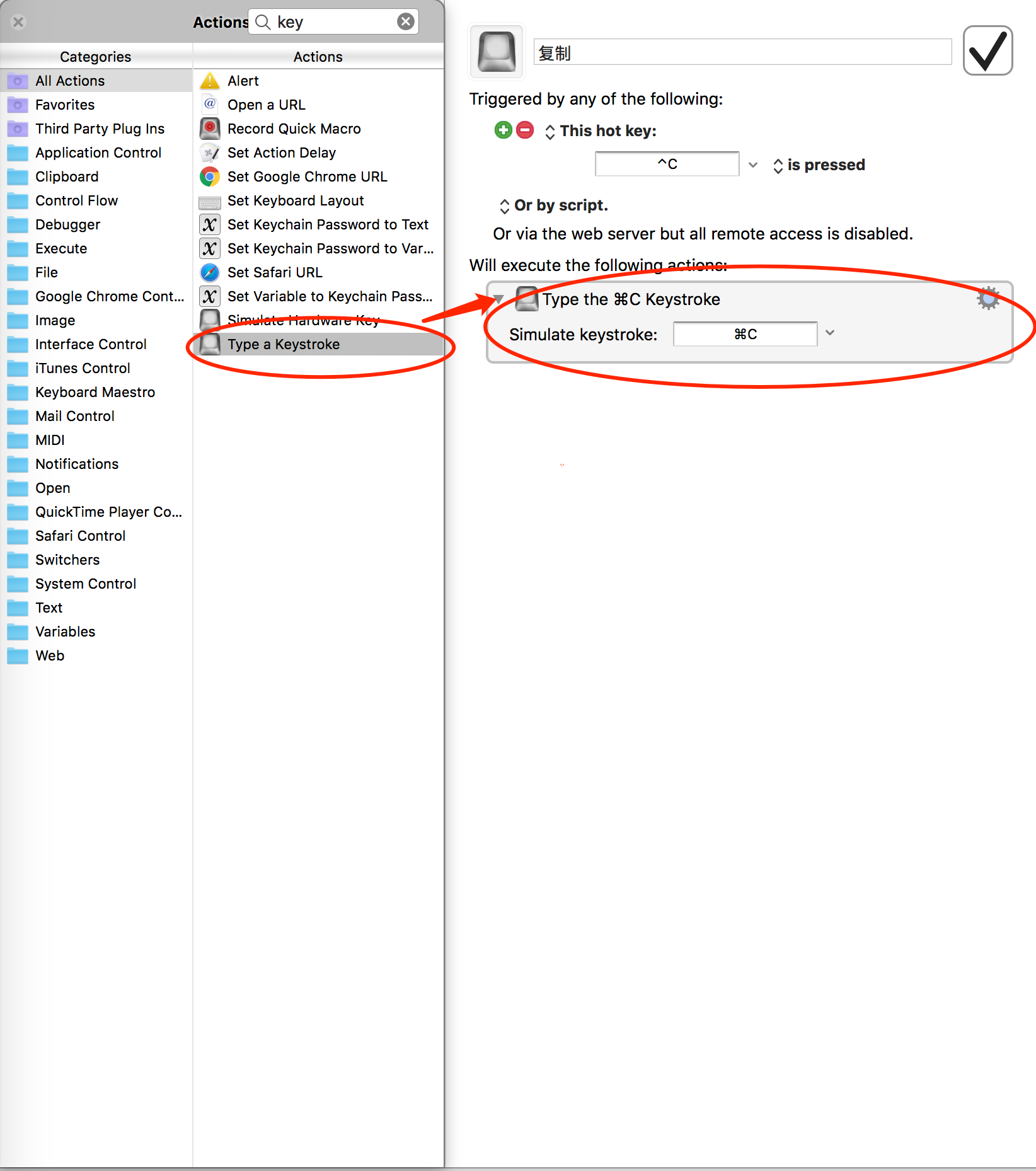Select the System Control category

(96, 584)
